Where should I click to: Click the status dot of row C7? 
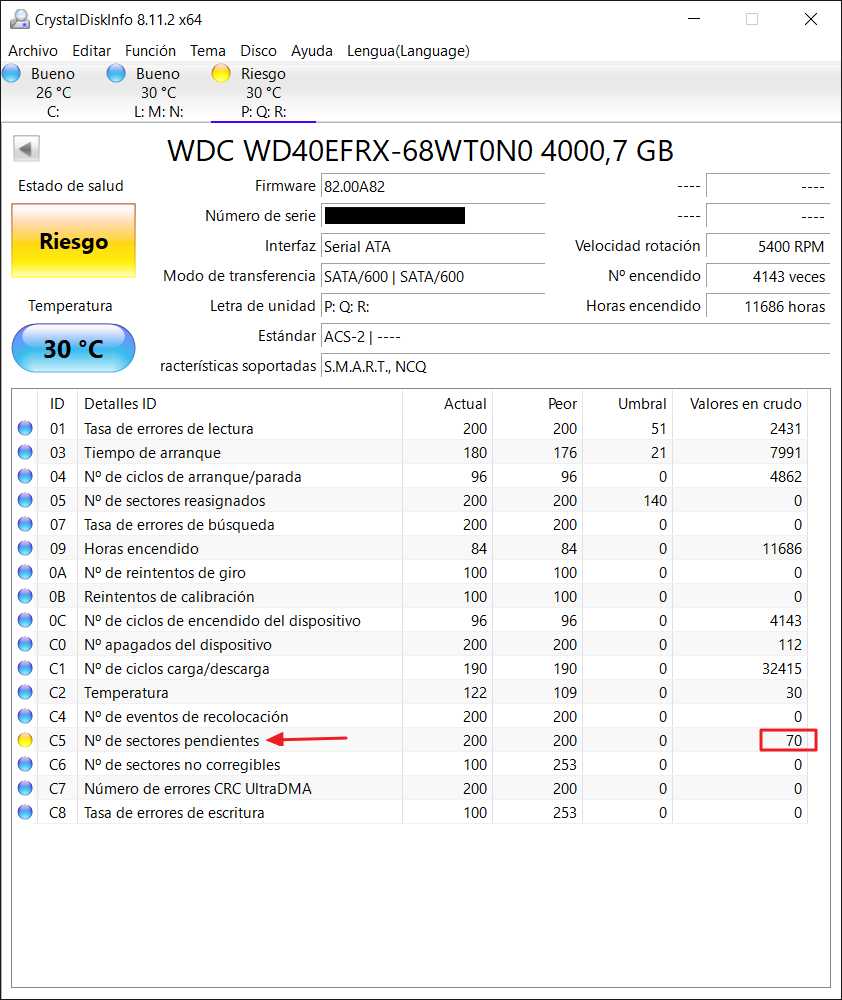25,788
